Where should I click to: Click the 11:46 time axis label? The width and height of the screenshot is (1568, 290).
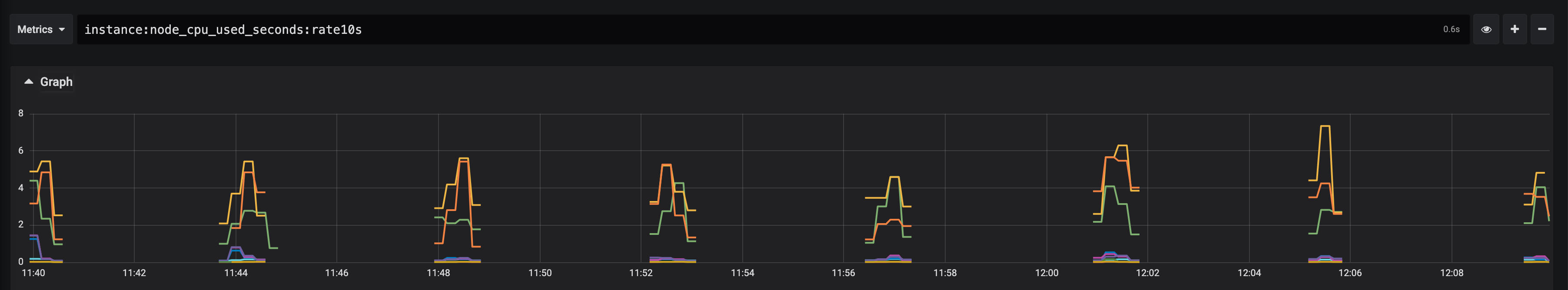click(x=337, y=273)
